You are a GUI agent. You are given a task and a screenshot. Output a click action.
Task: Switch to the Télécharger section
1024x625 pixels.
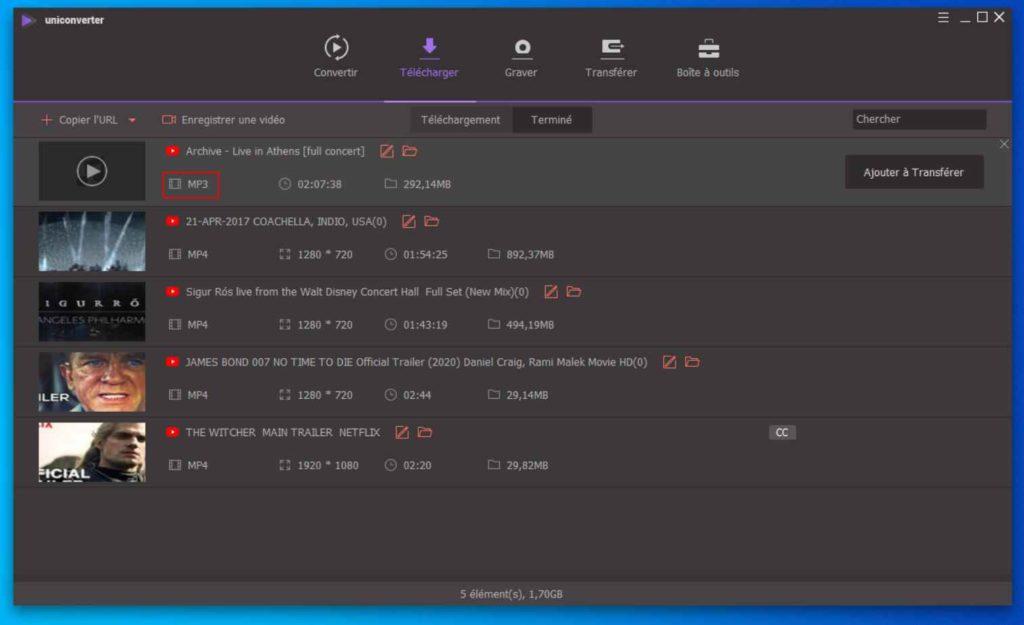(x=429, y=57)
